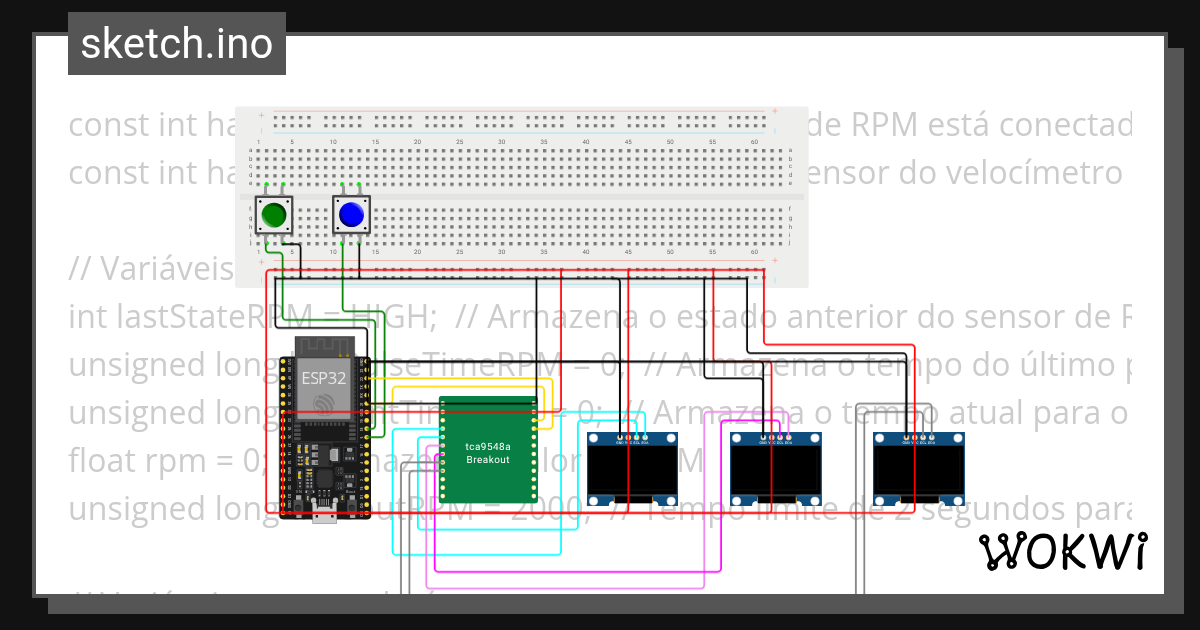Click the VCC pin on the left OLED
The width and height of the screenshot is (1200, 630).
(628, 435)
